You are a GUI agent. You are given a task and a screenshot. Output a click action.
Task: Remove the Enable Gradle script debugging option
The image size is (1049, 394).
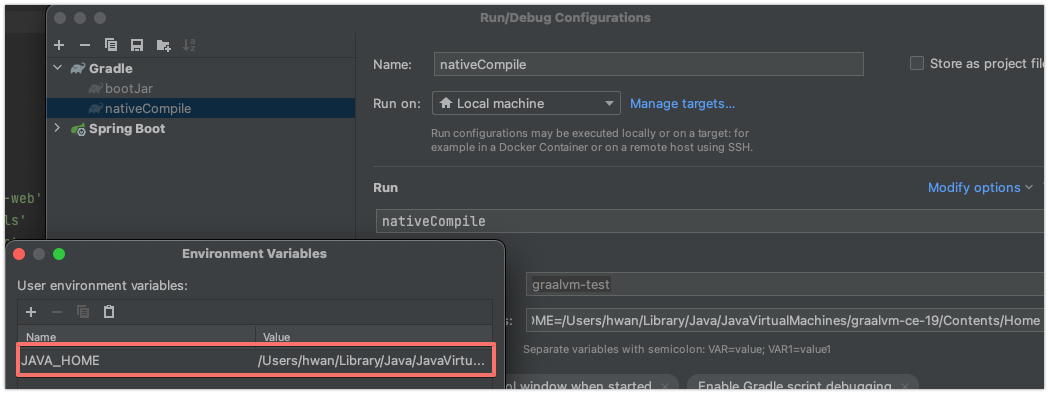(904, 387)
